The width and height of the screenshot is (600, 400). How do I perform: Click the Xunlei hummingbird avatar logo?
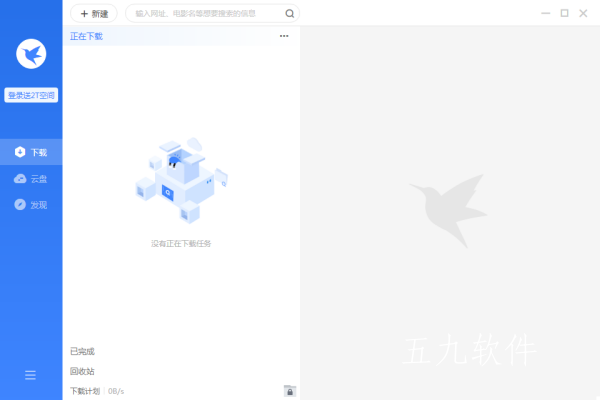(x=31, y=54)
